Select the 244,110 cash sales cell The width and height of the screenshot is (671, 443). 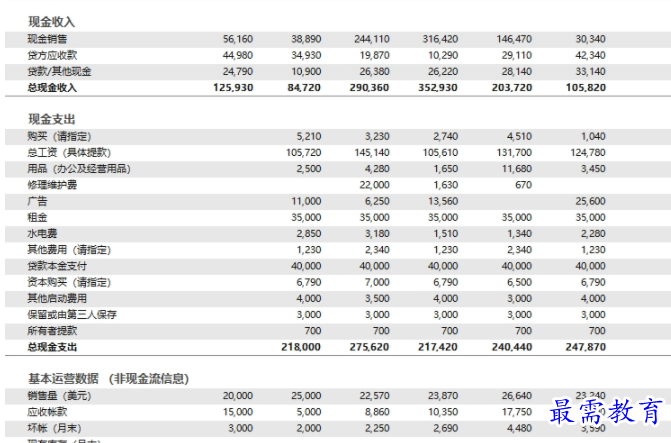[372, 39]
